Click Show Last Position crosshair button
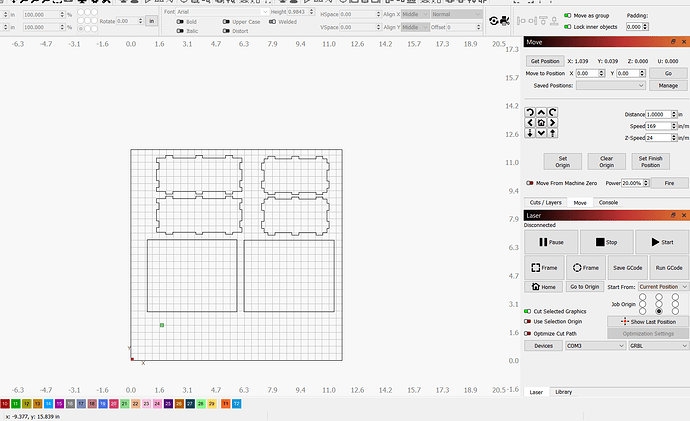 (x=648, y=322)
